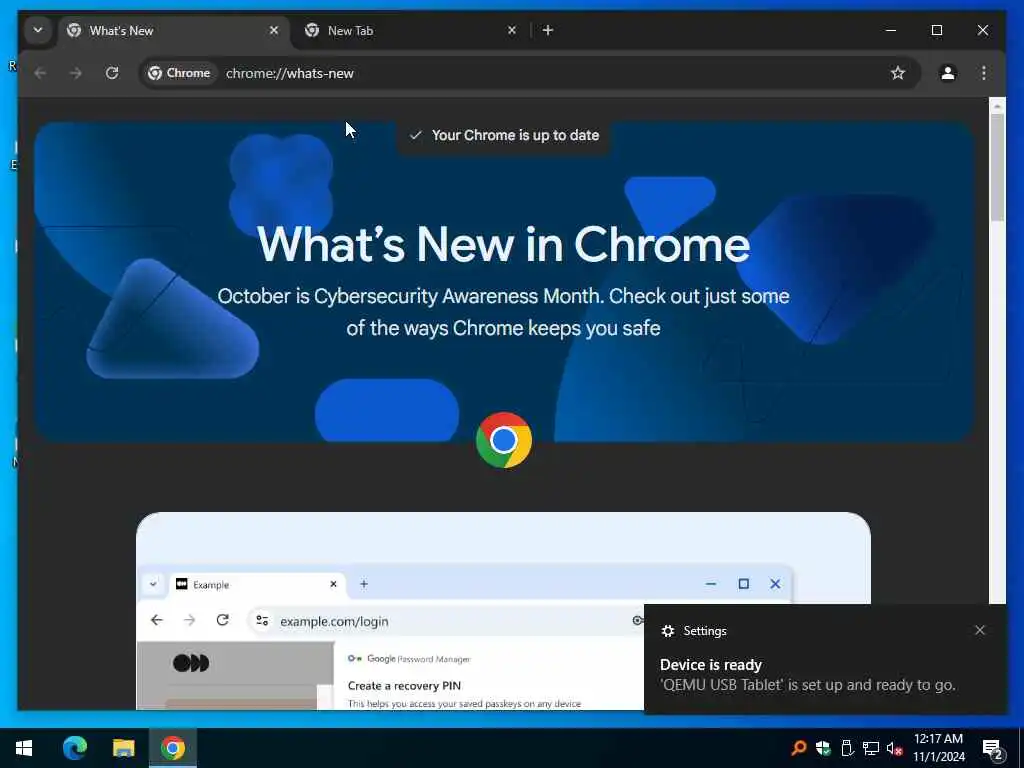1024x768 pixels.
Task: Switch to the What's New tab
Action: 173,31
